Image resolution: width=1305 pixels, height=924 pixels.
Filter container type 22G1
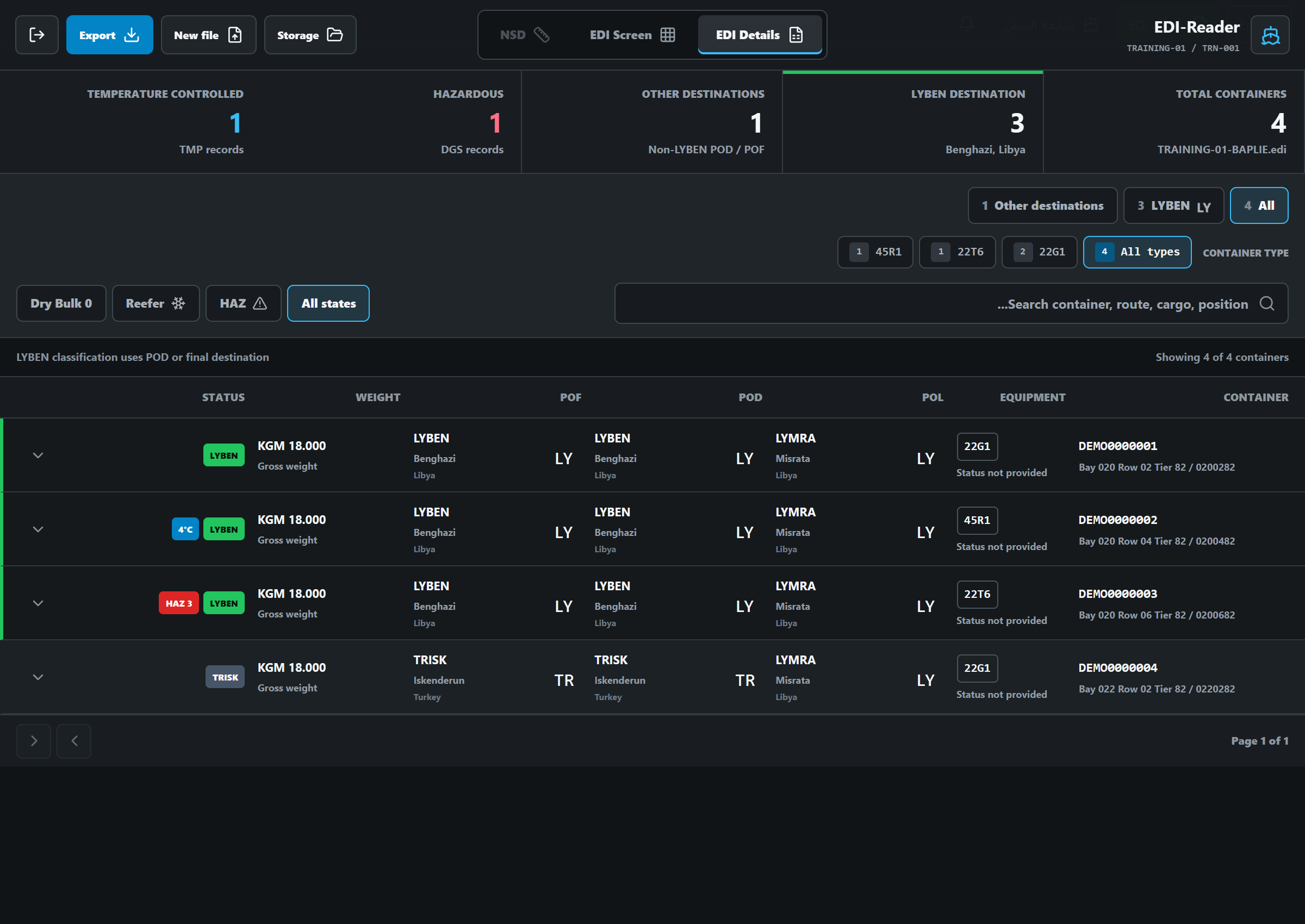point(1039,252)
